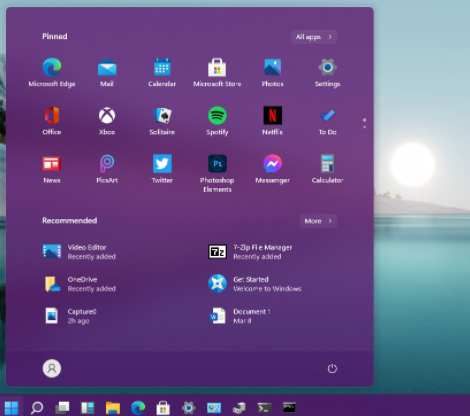Viewport: 470px width, 416px height.
Task: Open the Calendar app
Action: click(x=162, y=72)
